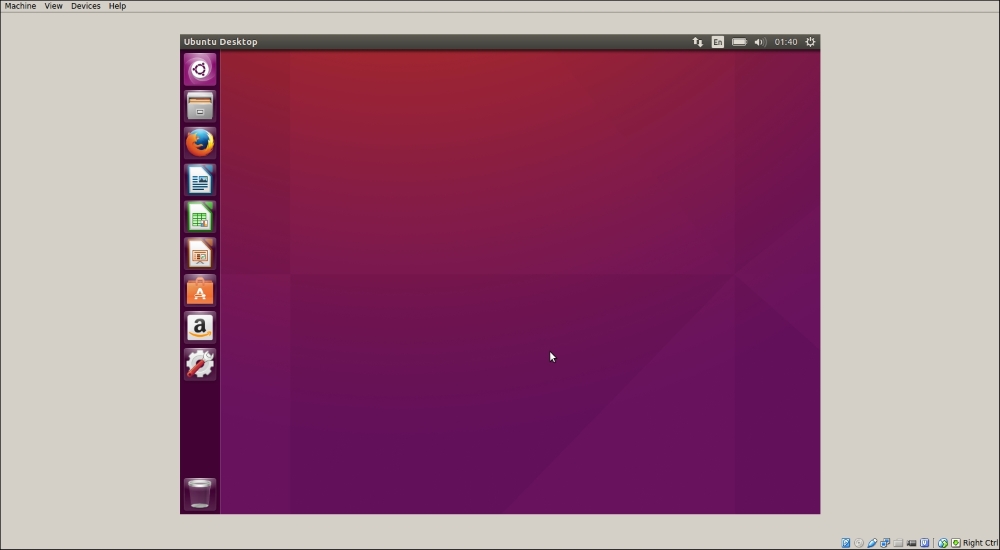
Task: Click the network adapters status icon
Action: pos(885,543)
